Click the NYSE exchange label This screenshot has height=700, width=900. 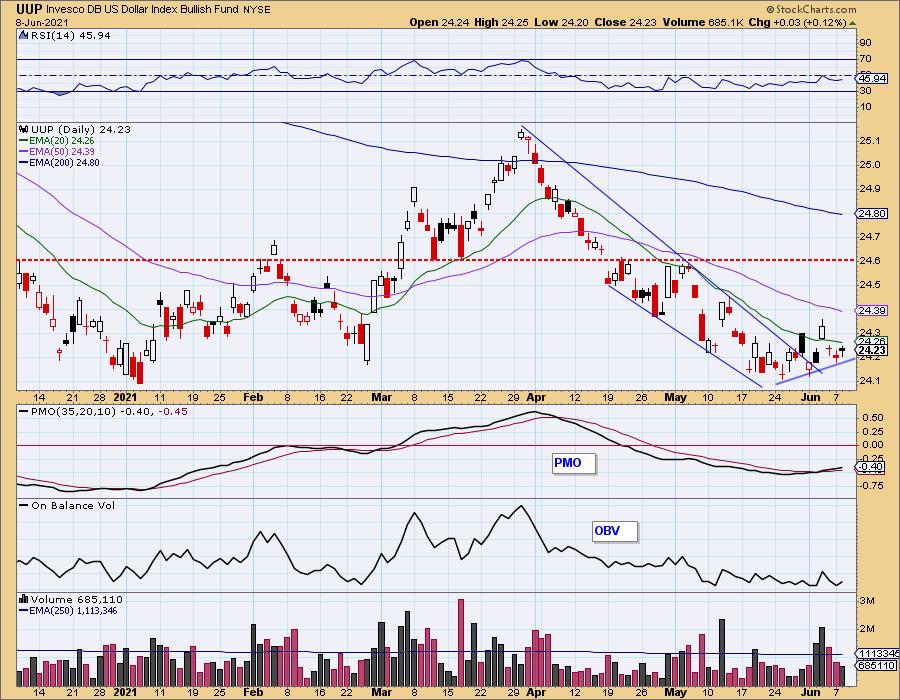pos(257,10)
